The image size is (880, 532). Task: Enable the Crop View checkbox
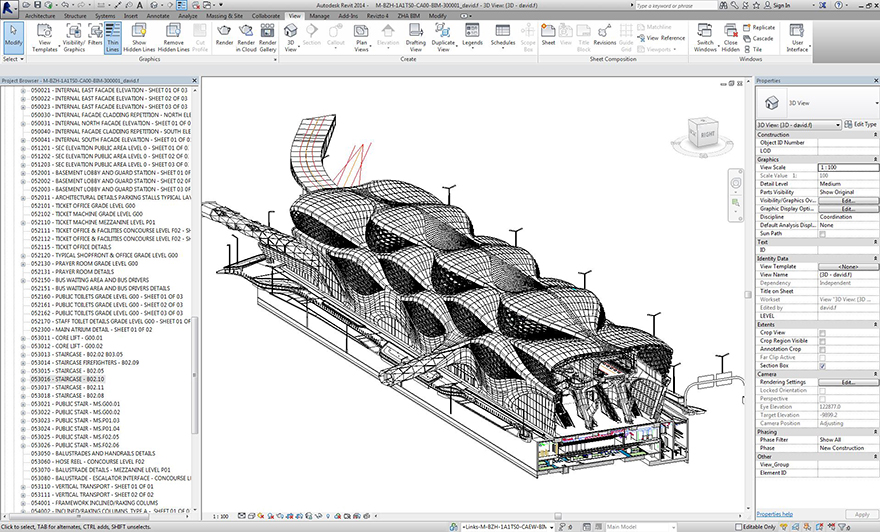(822, 333)
